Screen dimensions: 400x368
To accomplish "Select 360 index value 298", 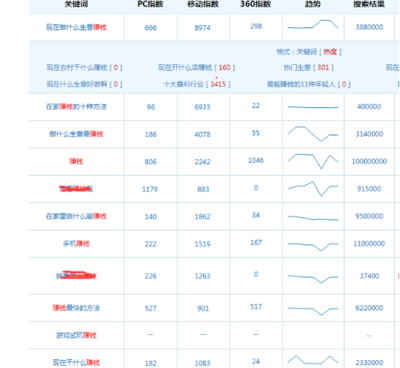I will [x=256, y=26].
